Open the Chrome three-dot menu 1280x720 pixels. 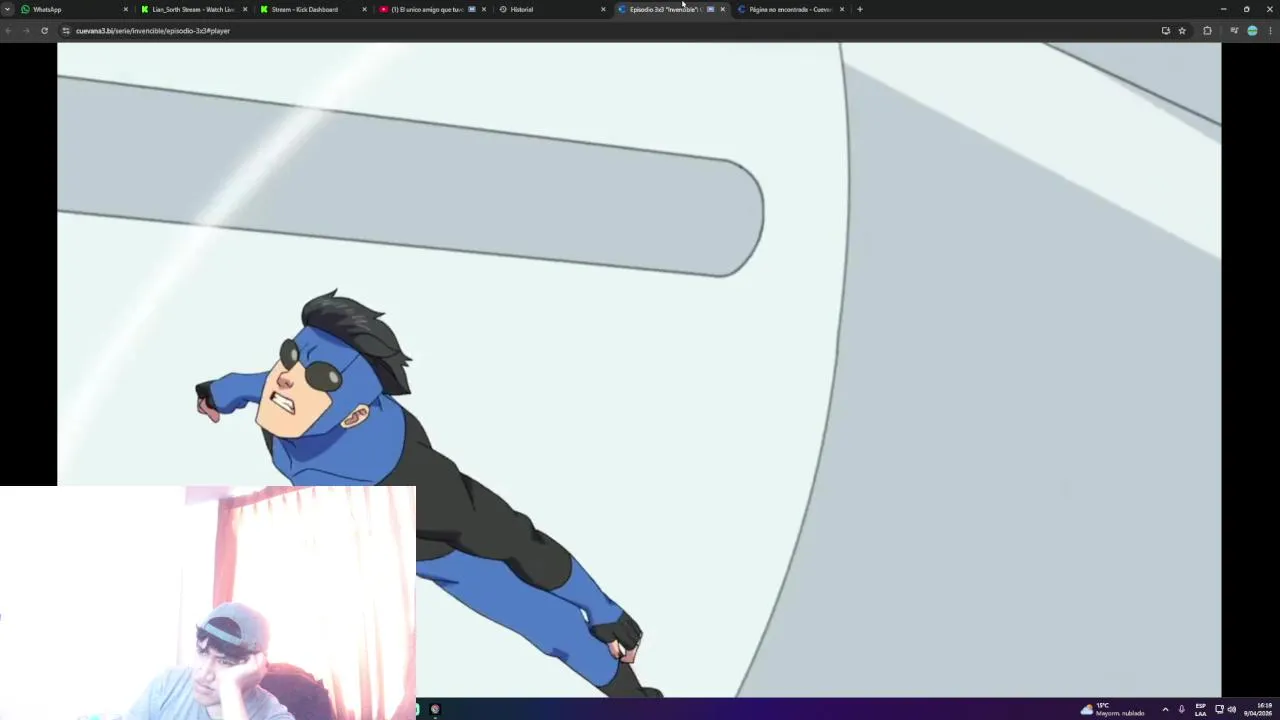1270,31
